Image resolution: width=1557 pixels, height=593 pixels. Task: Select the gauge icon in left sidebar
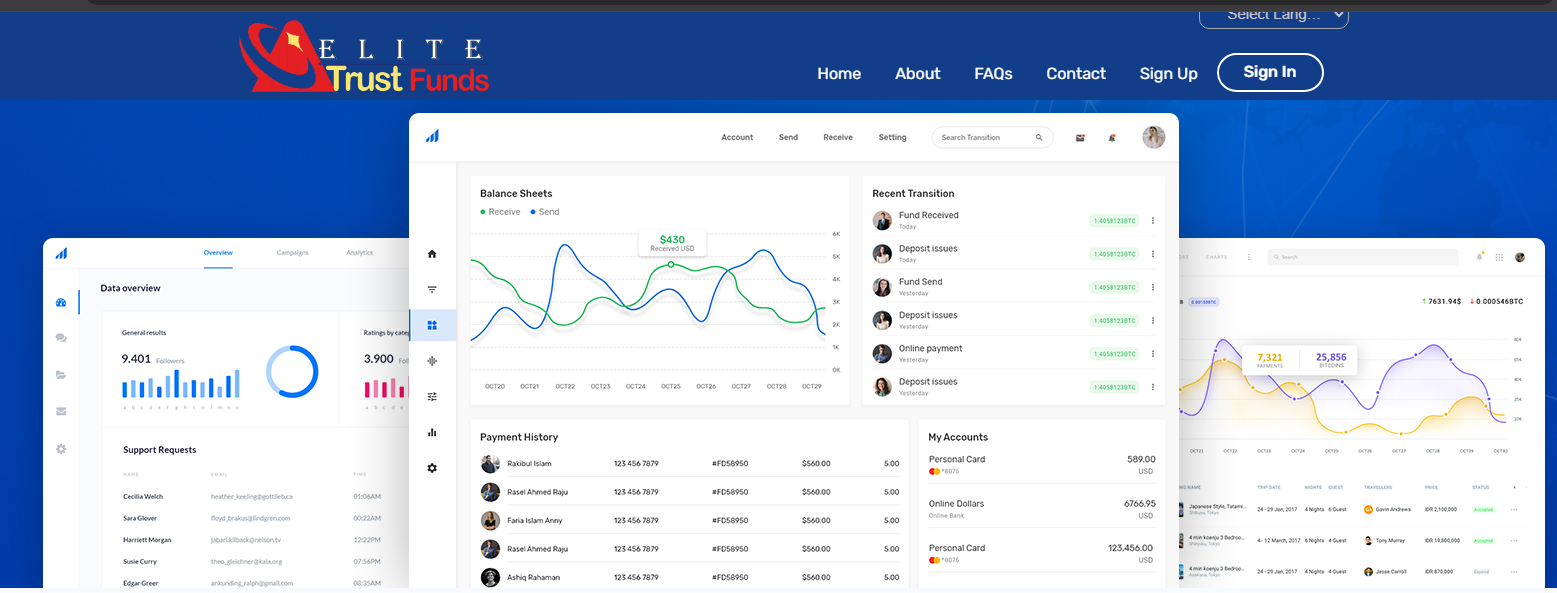(x=61, y=302)
